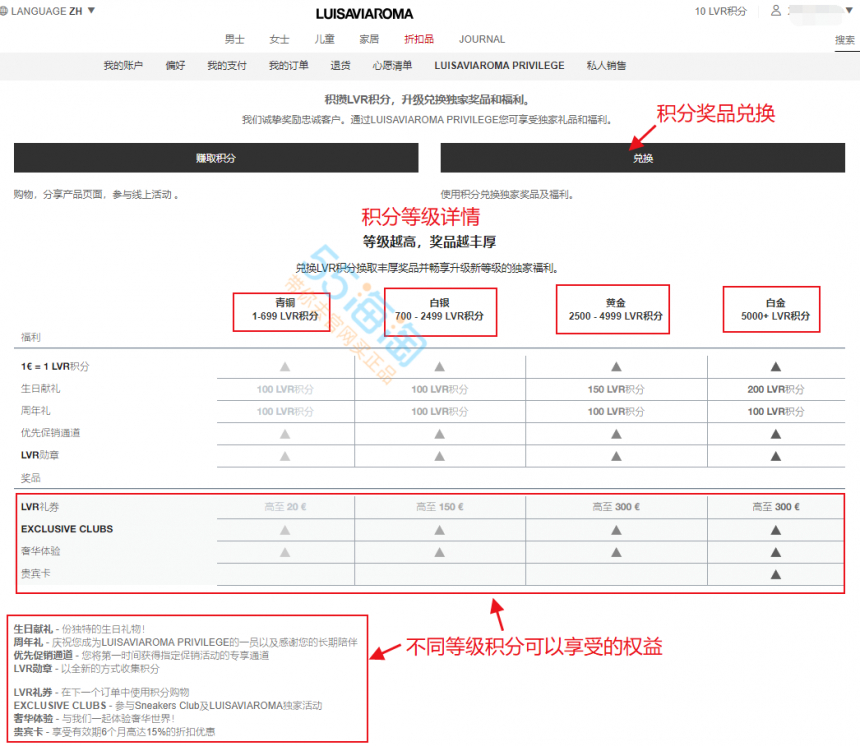Go to 心愿清单 wishlist tab

click(392, 66)
